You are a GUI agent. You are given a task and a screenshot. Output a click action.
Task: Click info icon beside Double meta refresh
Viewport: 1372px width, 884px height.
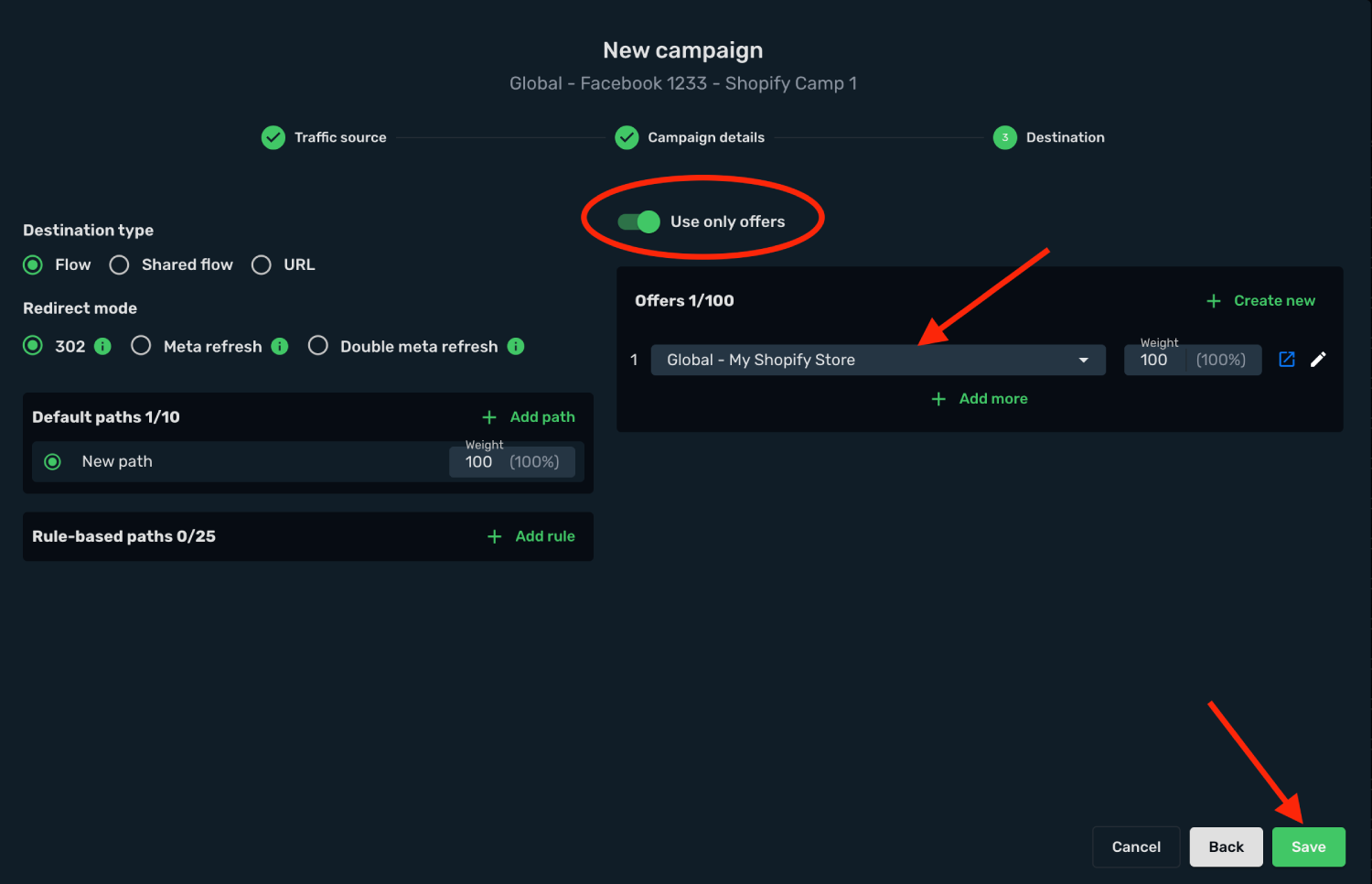[x=516, y=346]
